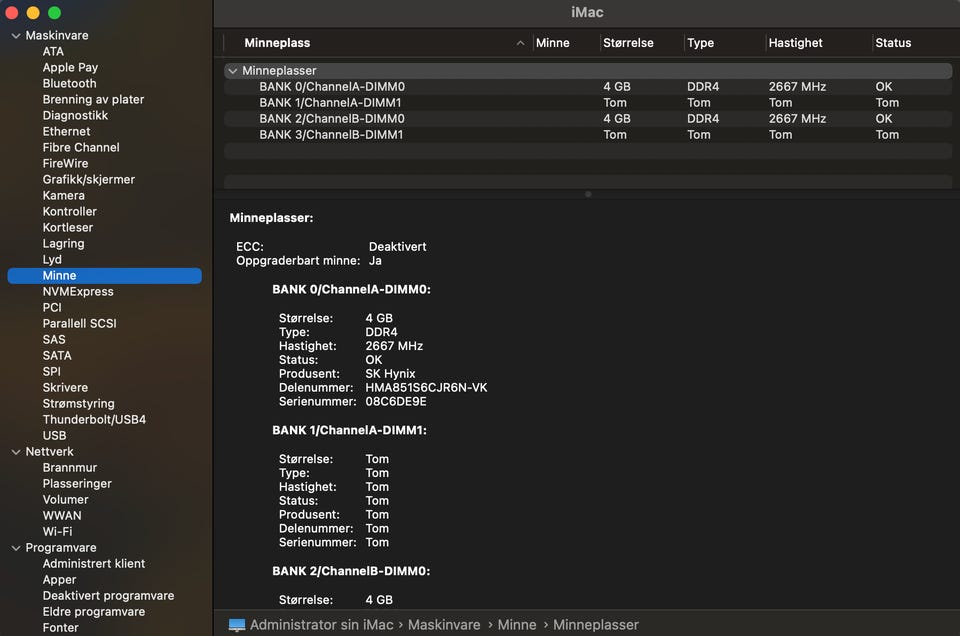Select row BANK 0/ChannelA-DIMM0
Image resolution: width=960 pixels, height=636 pixels.
pos(588,87)
